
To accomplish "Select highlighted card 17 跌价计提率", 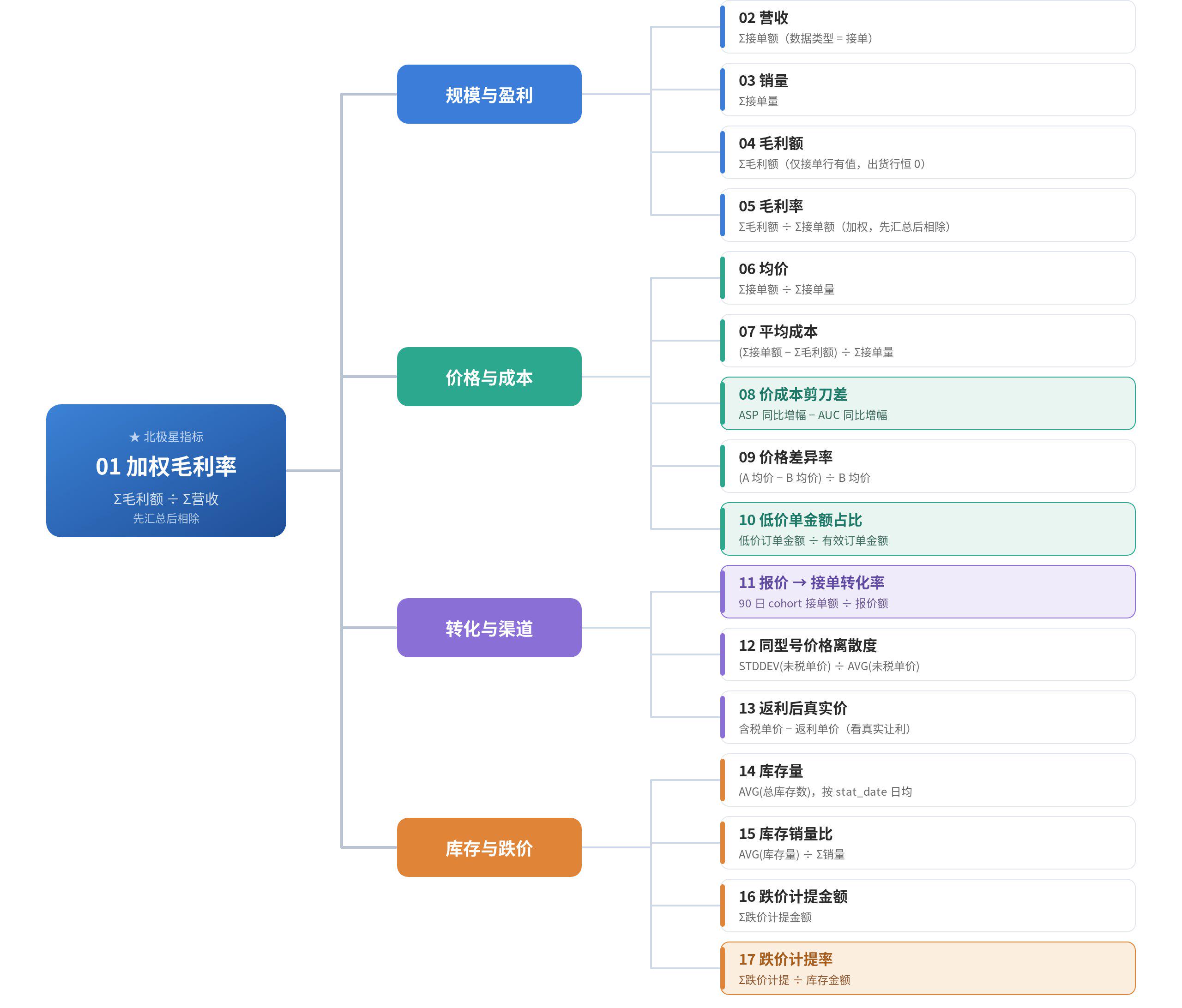I will (x=928, y=968).
